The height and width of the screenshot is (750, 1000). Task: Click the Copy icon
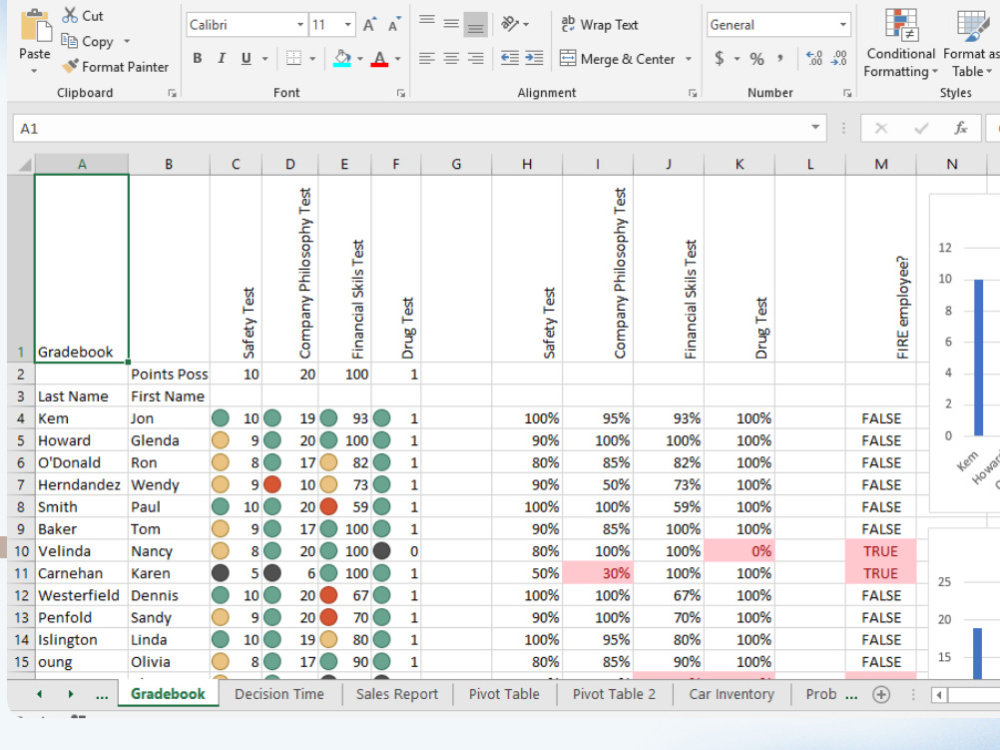[x=70, y=41]
